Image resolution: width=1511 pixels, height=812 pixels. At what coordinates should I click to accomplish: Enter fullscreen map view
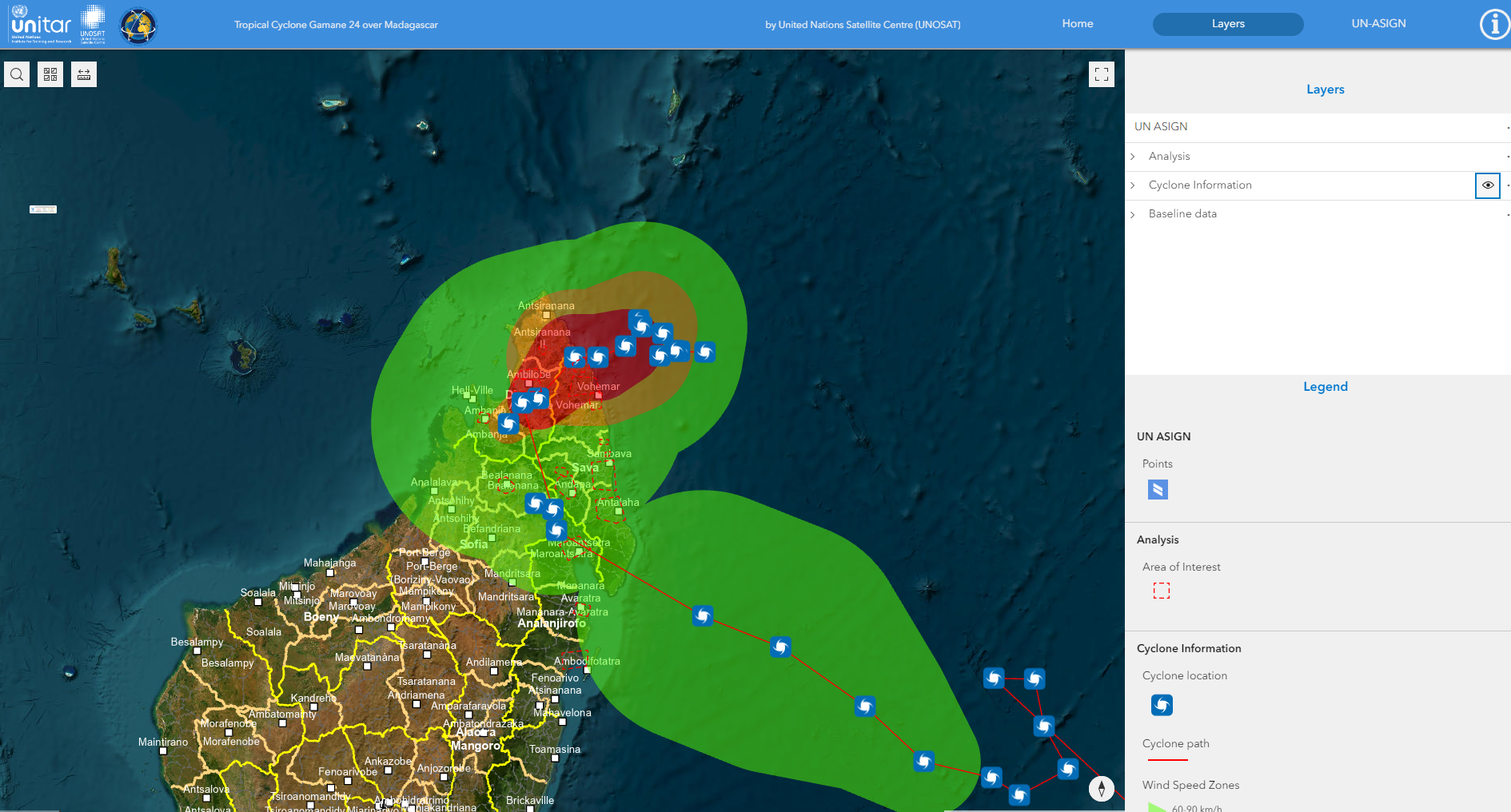[x=1101, y=74]
